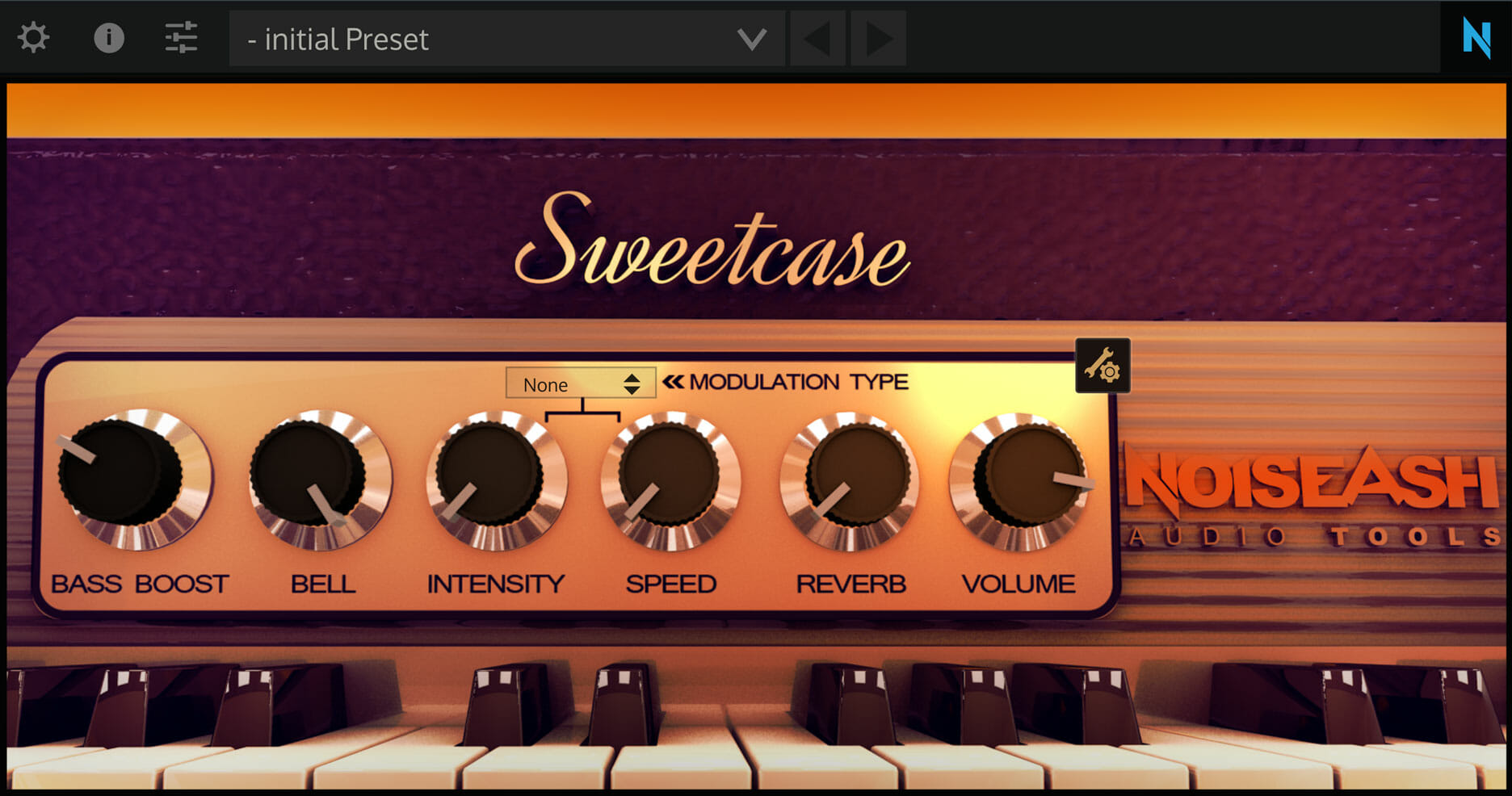This screenshot has width=1512, height=796.
Task: Click the info icon in the toolbar
Action: pyautogui.click(x=110, y=36)
